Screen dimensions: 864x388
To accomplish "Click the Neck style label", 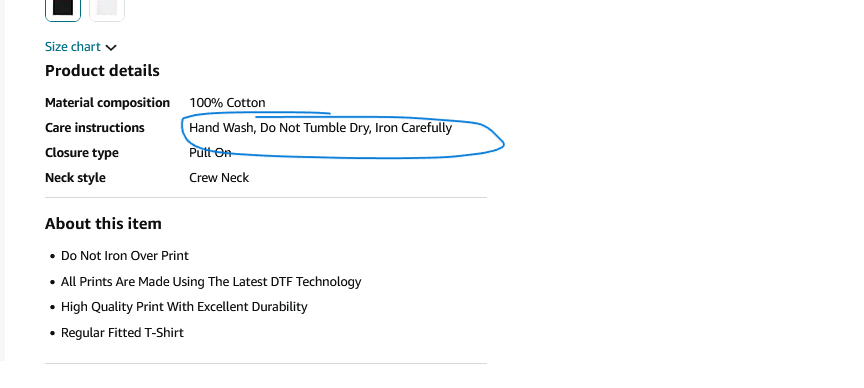I will pos(75,177).
